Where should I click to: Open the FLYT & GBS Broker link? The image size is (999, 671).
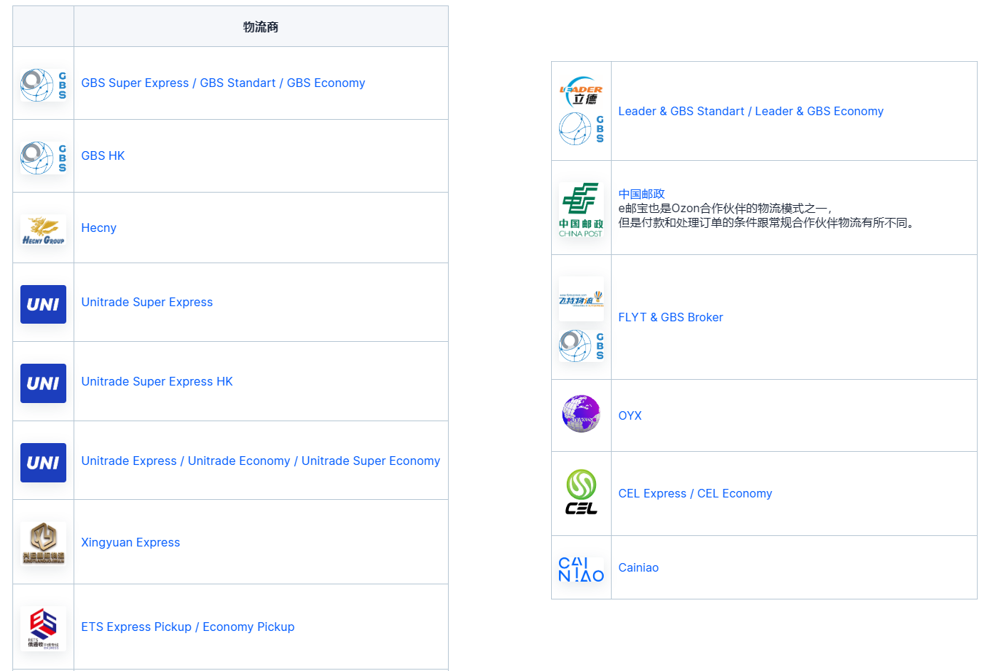[670, 317]
